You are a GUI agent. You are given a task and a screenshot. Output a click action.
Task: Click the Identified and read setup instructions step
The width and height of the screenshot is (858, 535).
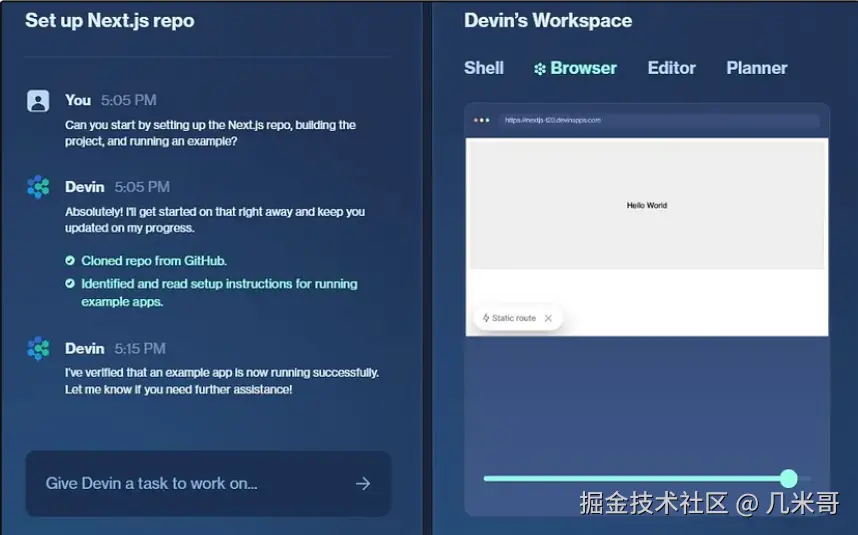coord(219,293)
